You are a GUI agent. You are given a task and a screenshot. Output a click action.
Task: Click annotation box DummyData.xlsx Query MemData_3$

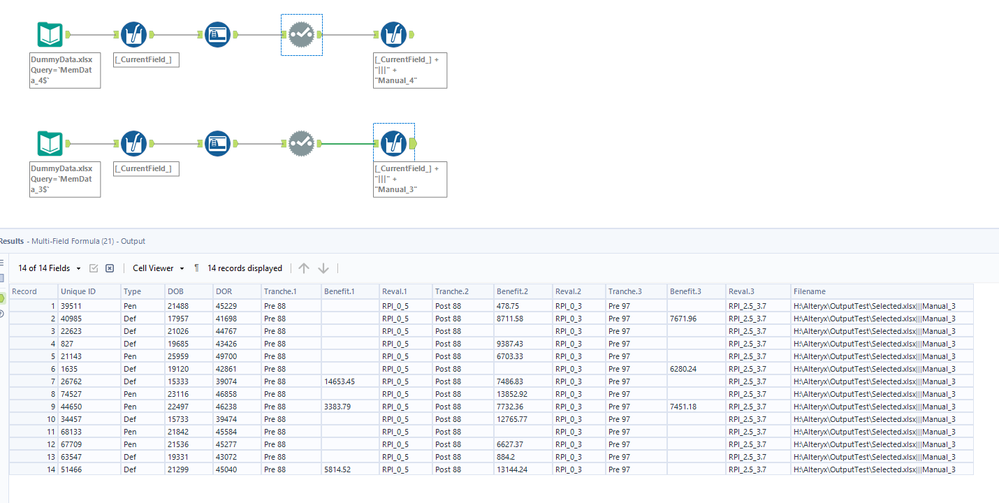[65, 179]
